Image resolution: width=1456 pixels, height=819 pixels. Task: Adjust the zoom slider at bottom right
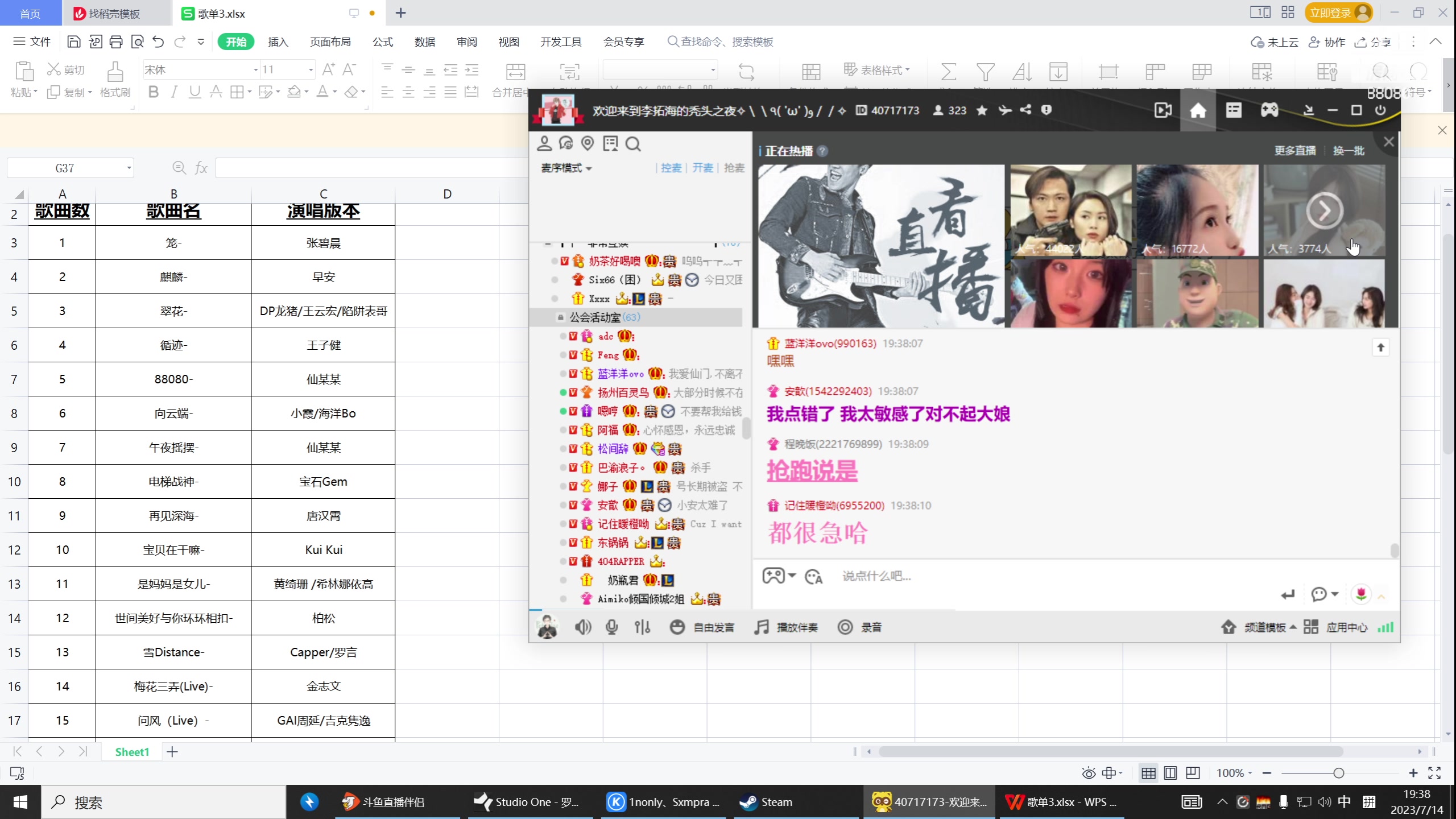point(1339,772)
